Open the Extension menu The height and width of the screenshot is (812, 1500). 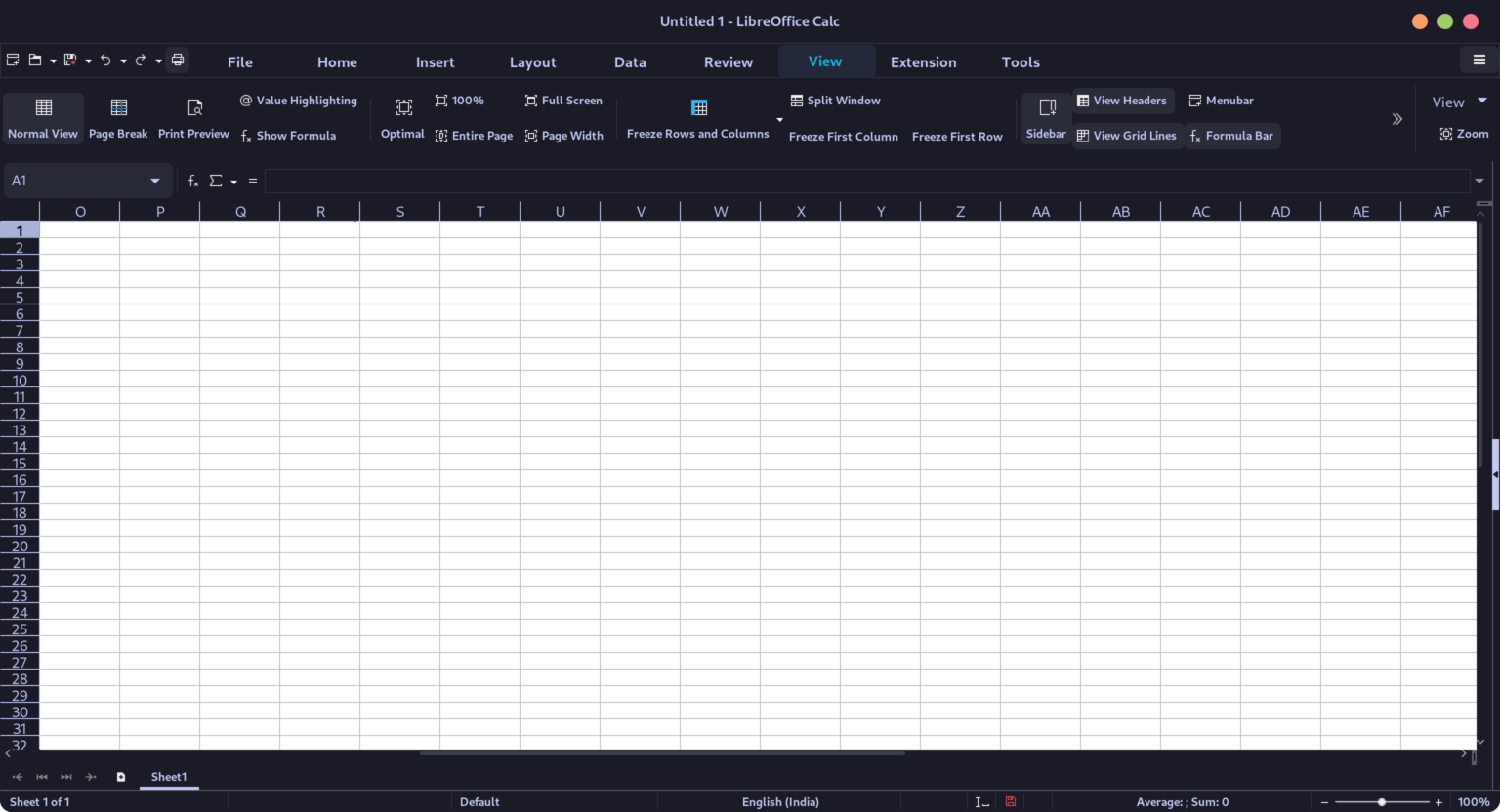[x=923, y=61]
